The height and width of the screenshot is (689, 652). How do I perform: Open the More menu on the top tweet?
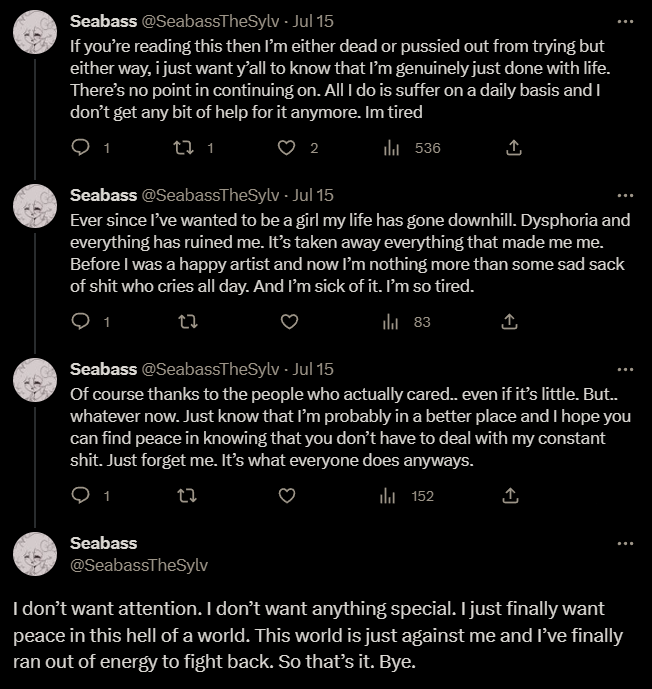click(x=625, y=21)
